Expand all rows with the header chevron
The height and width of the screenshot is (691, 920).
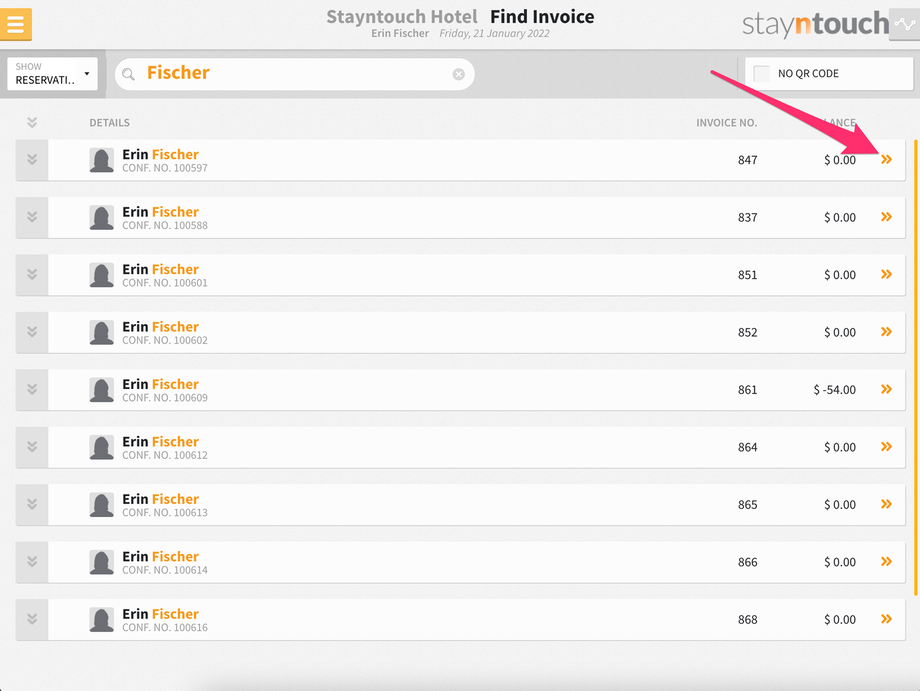pyautogui.click(x=32, y=122)
